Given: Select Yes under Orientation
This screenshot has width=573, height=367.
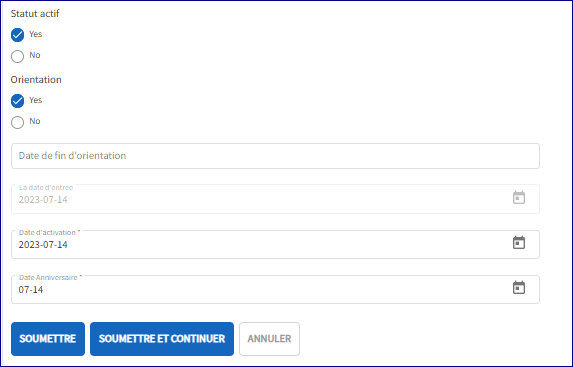Looking at the screenshot, I should (17, 101).
